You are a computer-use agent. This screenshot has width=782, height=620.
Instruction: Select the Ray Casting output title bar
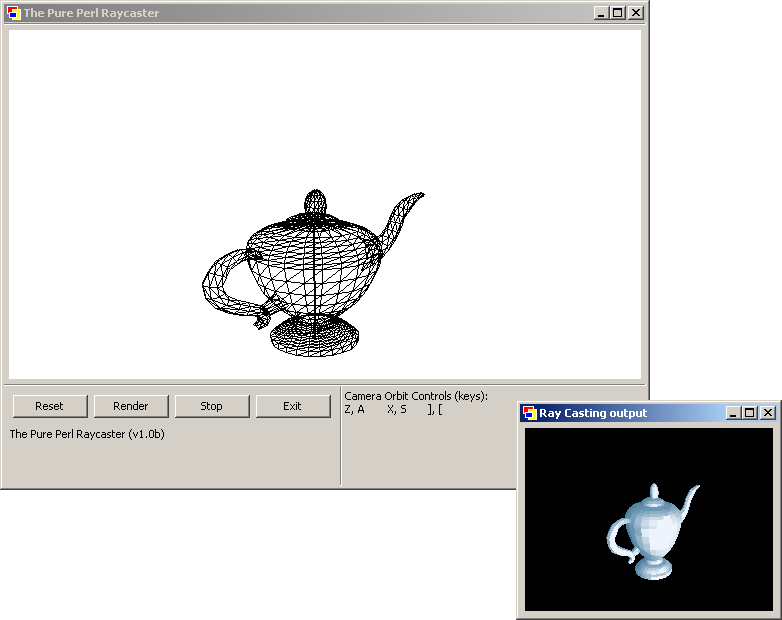(648, 413)
